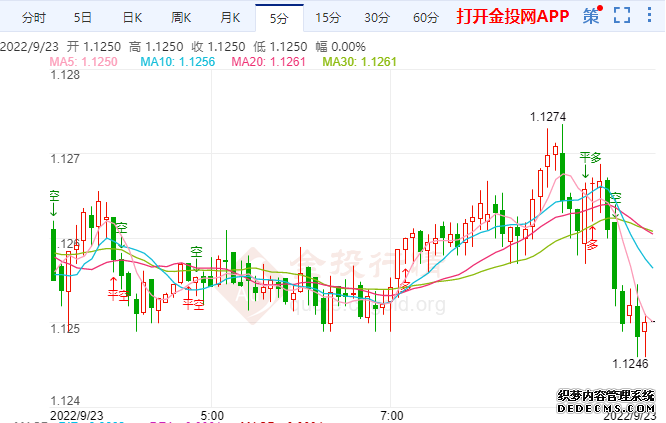The image size is (666, 423).
Task: Open the 策 strategy icon
Action: 592,16
